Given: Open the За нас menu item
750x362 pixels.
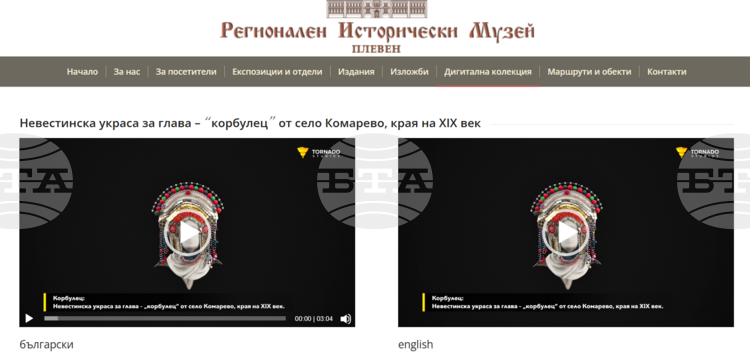Looking at the screenshot, I should 127,72.
